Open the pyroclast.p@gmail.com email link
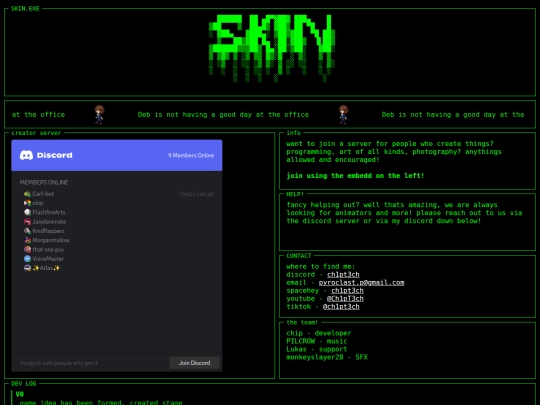Image resolution: width=540 pixels, height=405 pixels. coord(361,283)
